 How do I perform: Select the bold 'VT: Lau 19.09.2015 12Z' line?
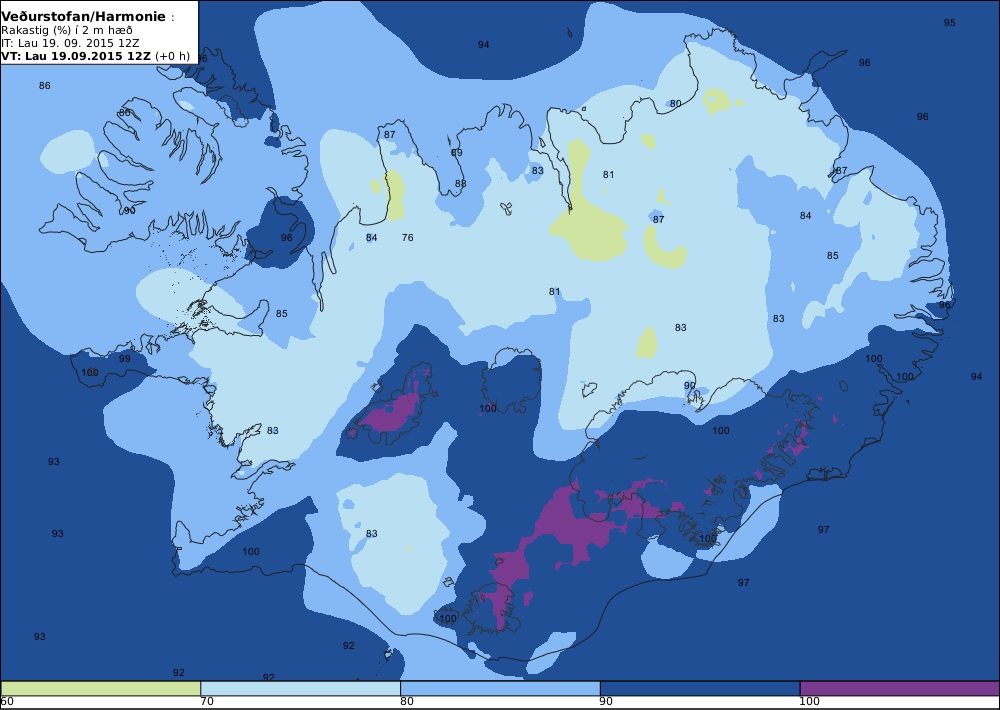coord(76,55)
